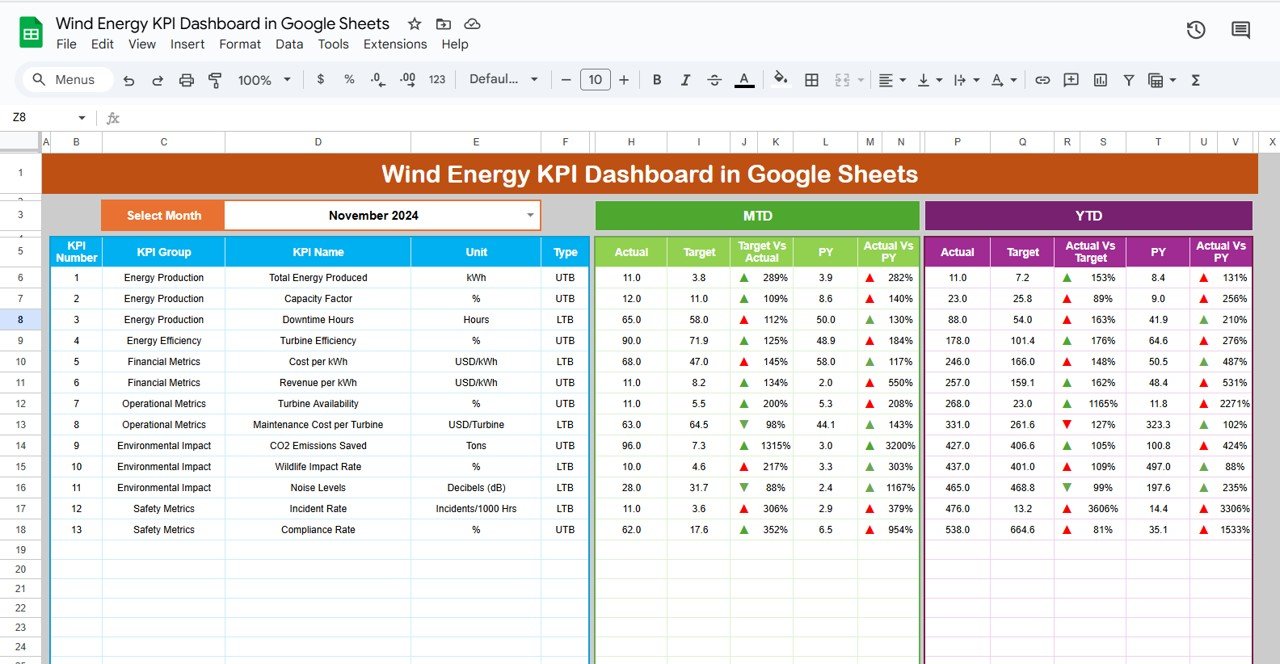The image size is (1280, 664).
Task: Open the text color picker
Action: (x=744, y=80)
